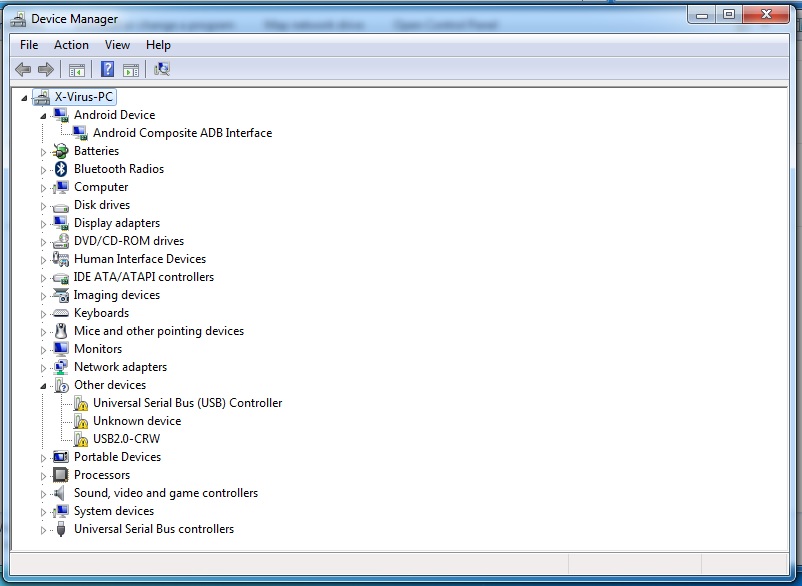Expand the Display adapters category
Screen dimensions: 802x586
(43, 223)
